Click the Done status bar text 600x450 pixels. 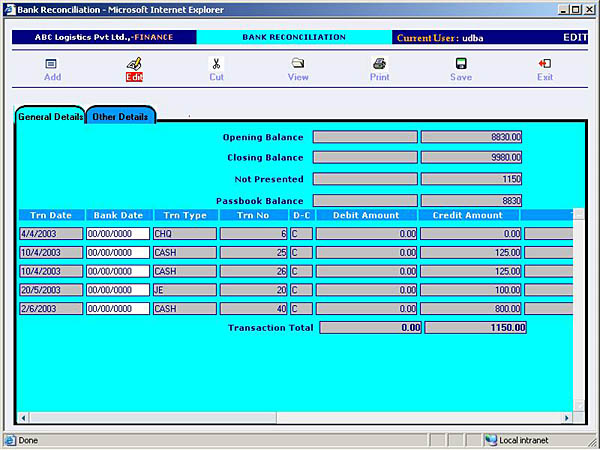28,440
